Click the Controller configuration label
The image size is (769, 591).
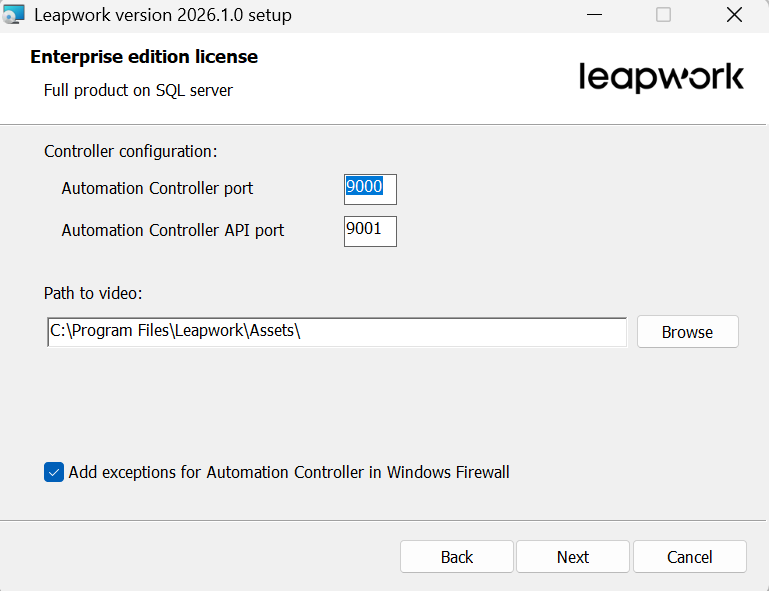coord(130,151)
